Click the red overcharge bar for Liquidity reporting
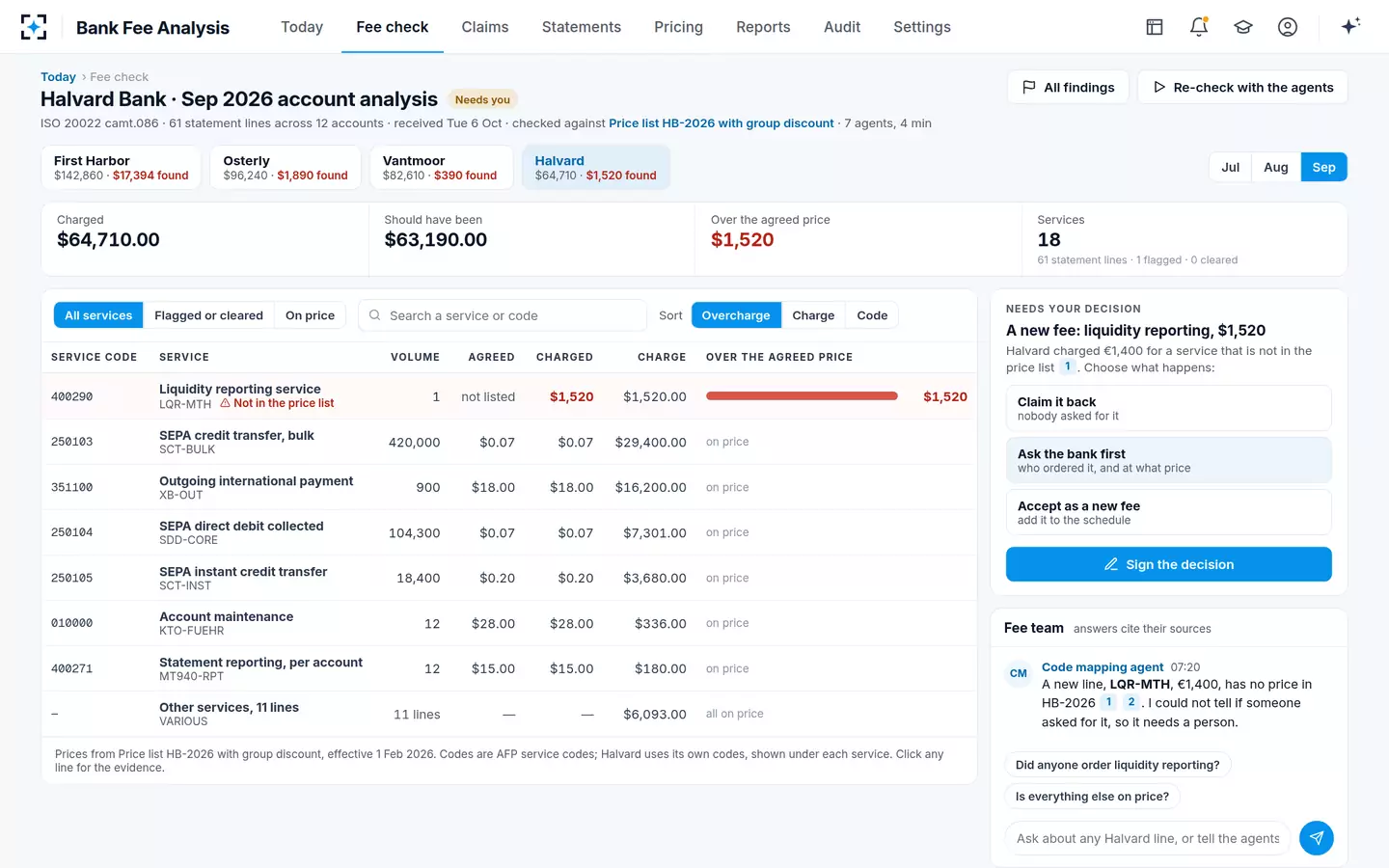The image size is (1389, 868). 802,396
